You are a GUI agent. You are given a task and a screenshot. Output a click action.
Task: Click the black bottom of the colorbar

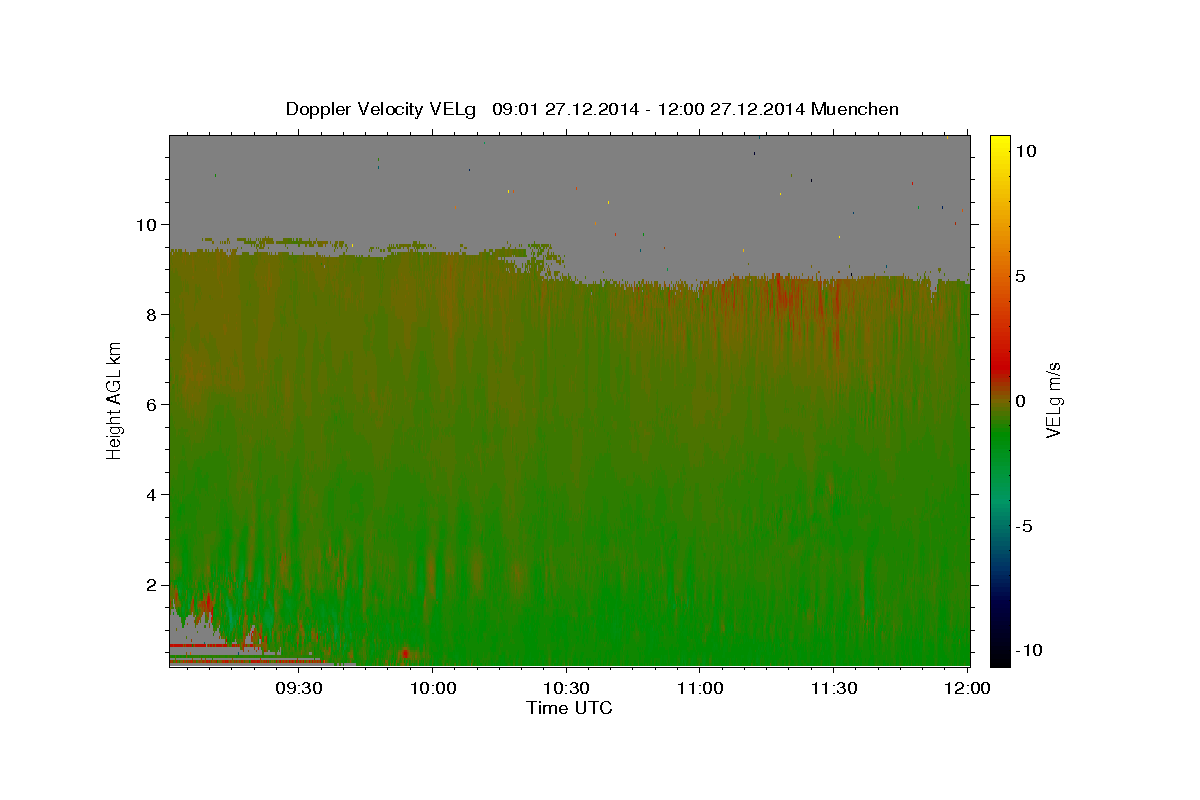click(x=999, y=655)
